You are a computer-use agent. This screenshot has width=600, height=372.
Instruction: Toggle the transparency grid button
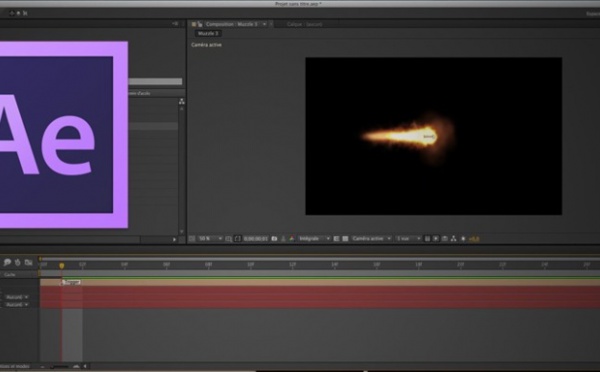click(x=345, y=238)
